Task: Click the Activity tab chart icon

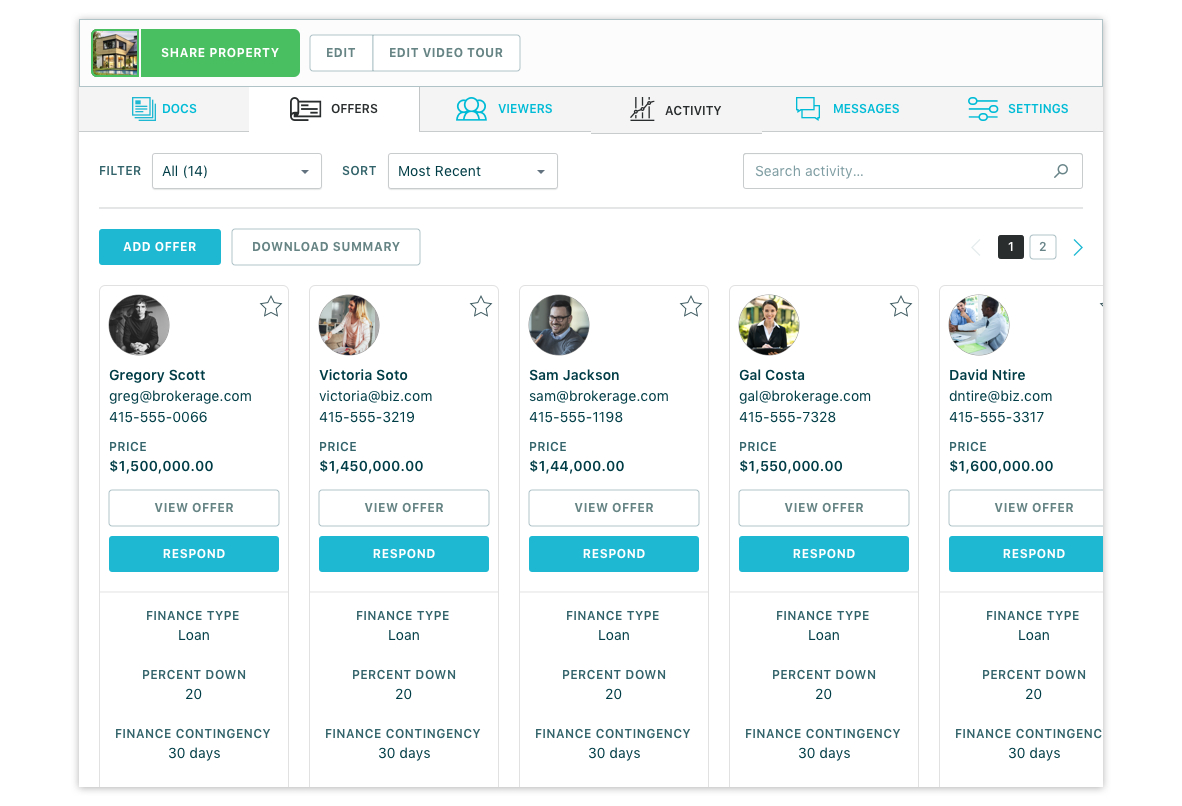Action: [x=642, y=109]
